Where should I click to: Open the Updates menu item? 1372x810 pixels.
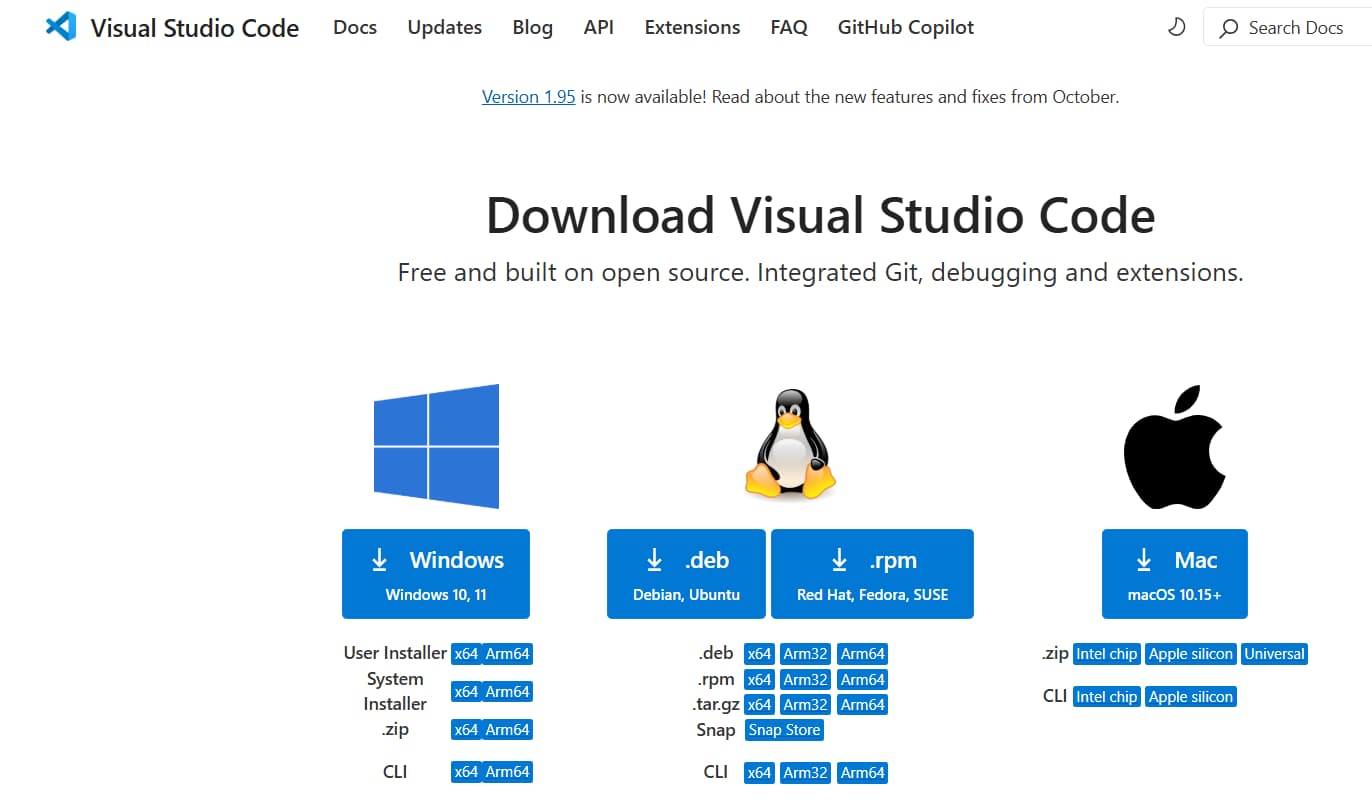coord(445,28)
